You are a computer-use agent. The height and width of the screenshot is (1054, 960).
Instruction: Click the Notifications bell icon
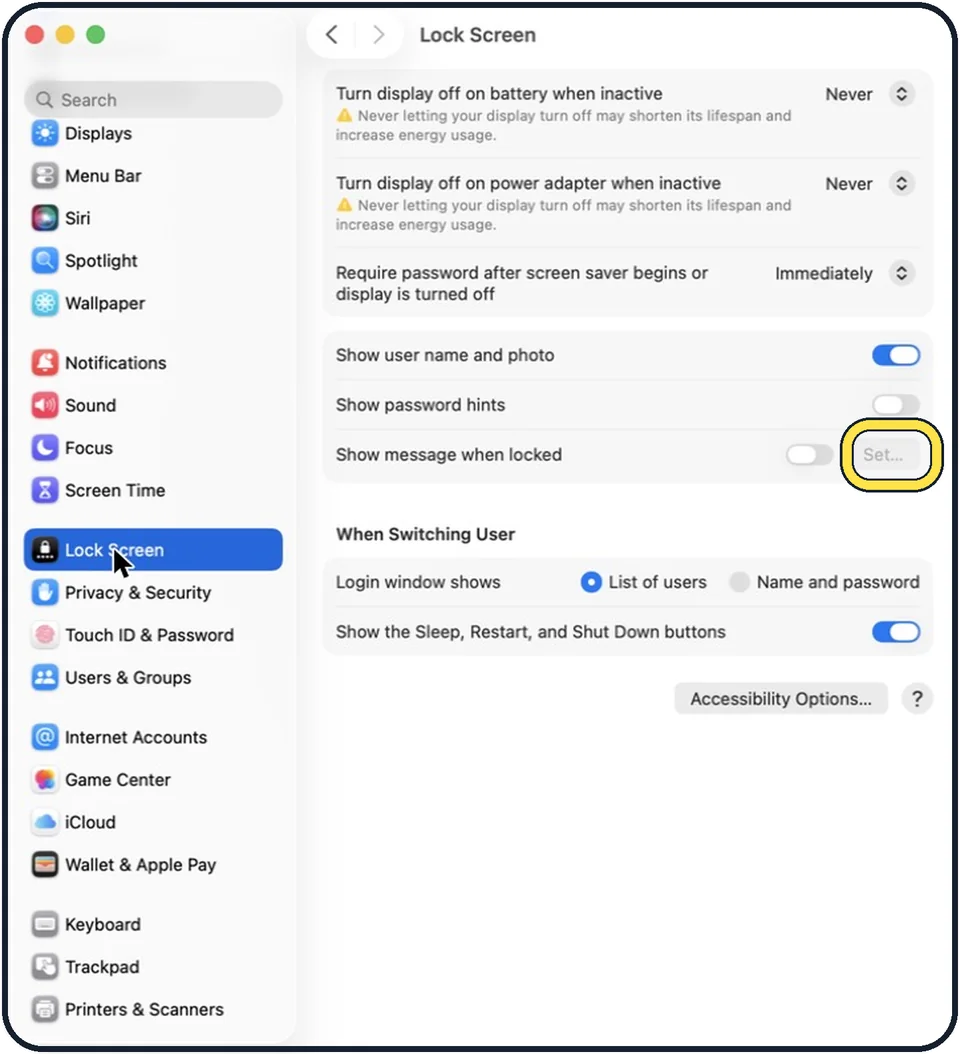pos(45,363)
